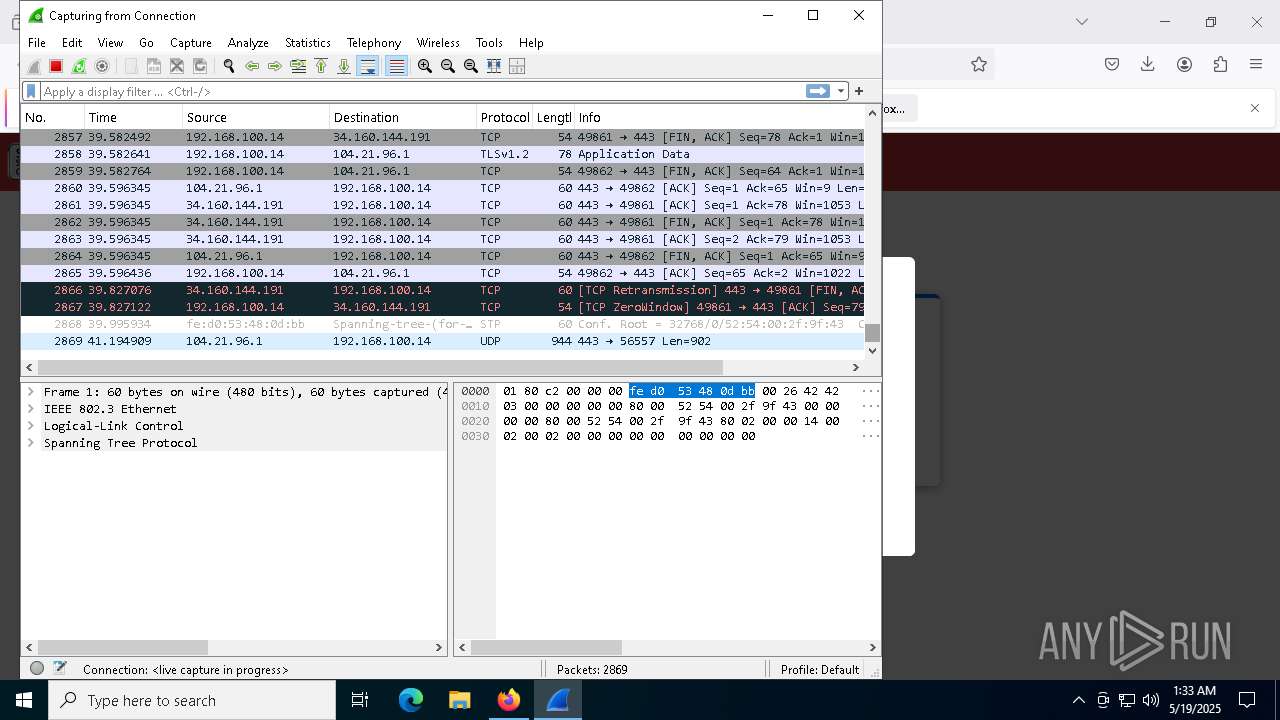Click the close capture file X icon
This screenshot has height=720, width=1280.
click(x=177, y=66)
